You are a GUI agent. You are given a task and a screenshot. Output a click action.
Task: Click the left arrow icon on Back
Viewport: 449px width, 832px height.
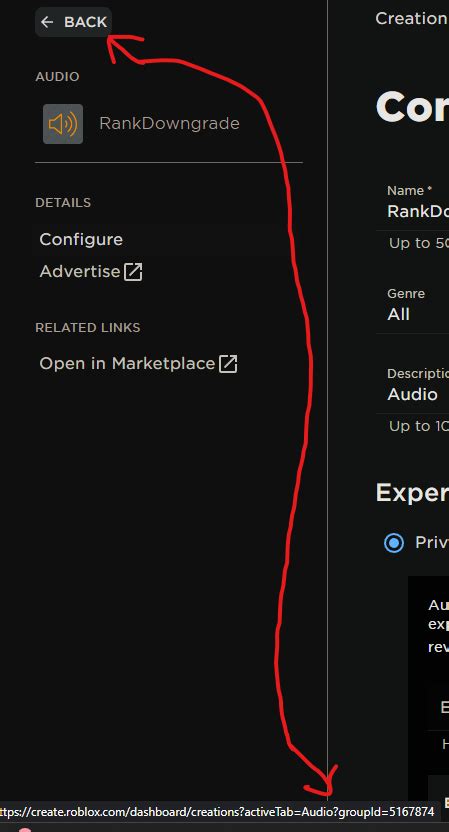(47, 22)
